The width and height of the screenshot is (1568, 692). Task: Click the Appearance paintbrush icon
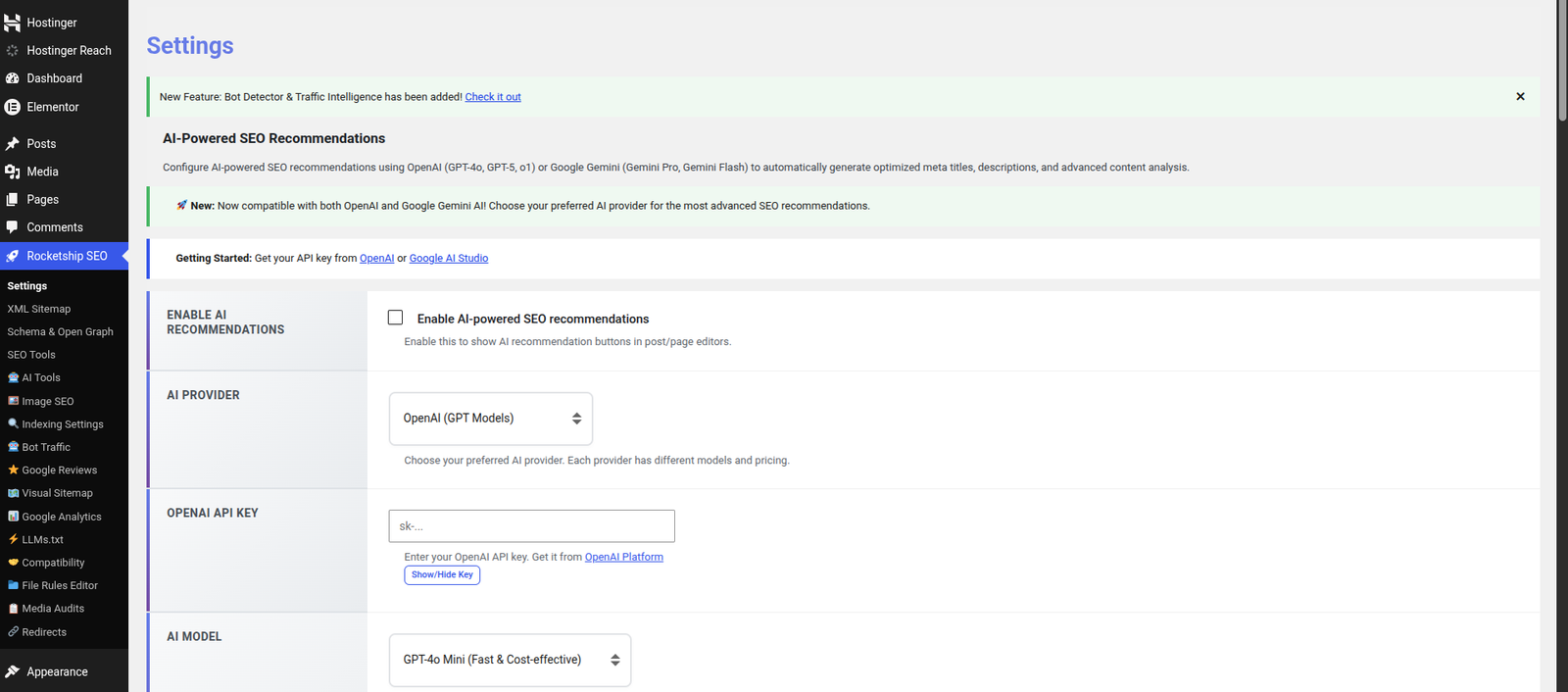(x=12, y=671)
